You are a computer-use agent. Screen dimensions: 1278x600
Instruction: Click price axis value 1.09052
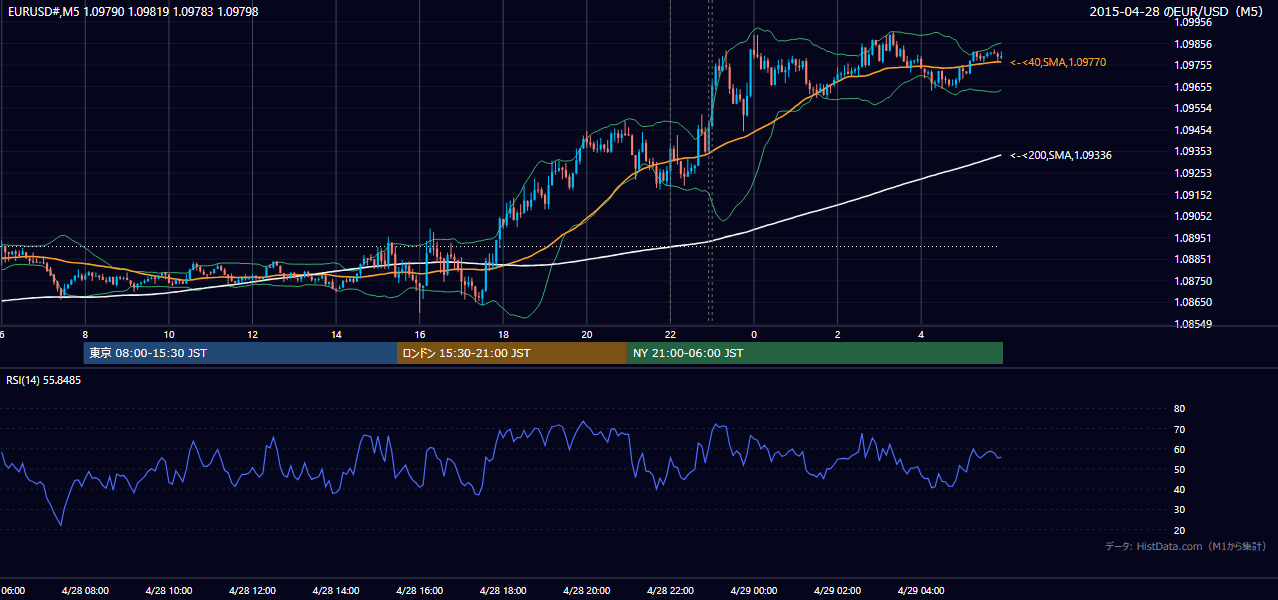(x=1192, y=216)
